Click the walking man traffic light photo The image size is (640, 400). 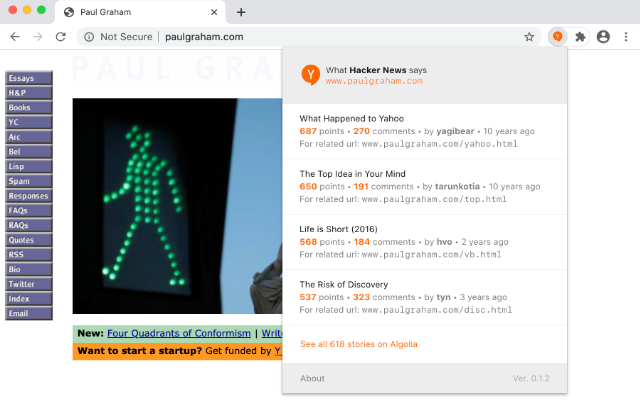tap(177, 206)
